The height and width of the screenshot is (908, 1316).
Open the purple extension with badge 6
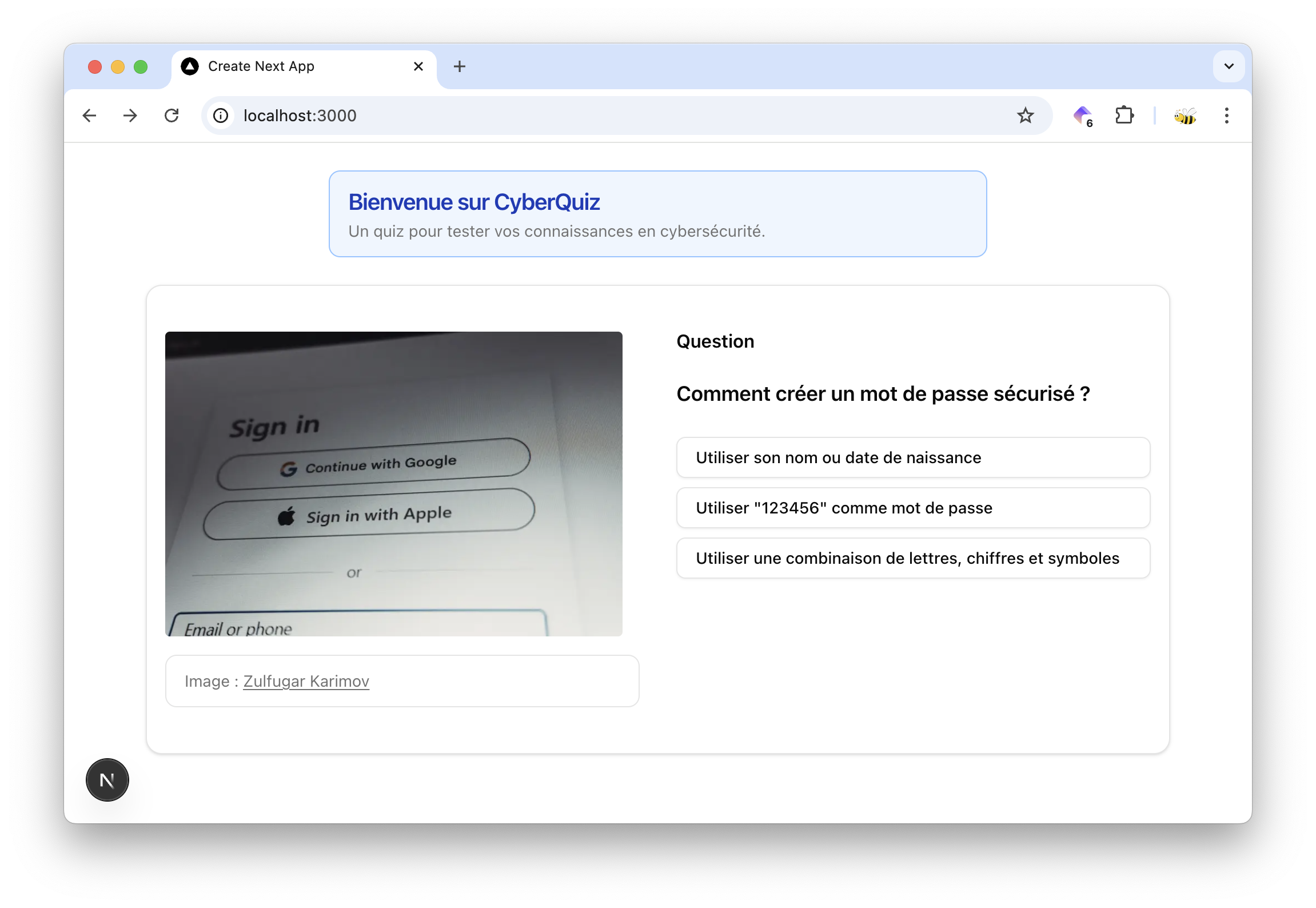[x=1082, y=116]
